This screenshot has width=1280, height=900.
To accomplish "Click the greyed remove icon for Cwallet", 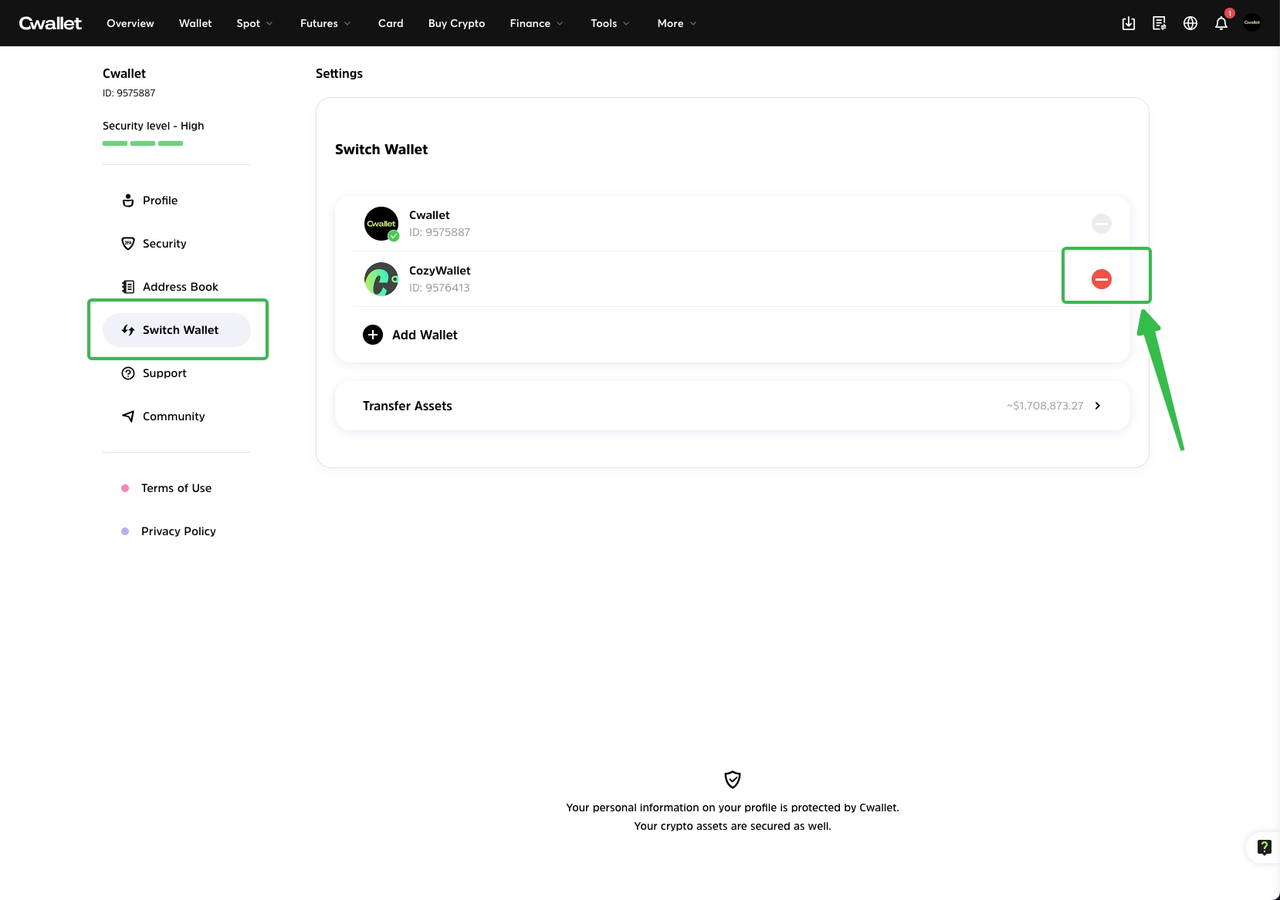I will (1101, 224).
